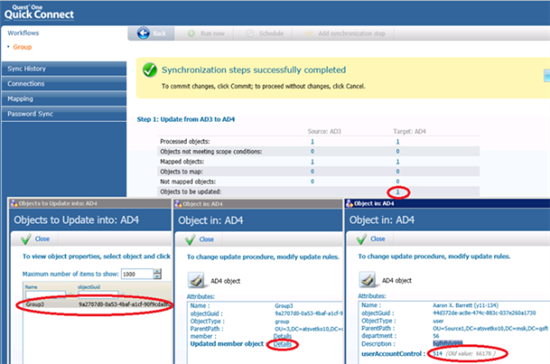Click Close checkmark icon in Objects to Update window
550x364 pixels.
click(26, 239)
